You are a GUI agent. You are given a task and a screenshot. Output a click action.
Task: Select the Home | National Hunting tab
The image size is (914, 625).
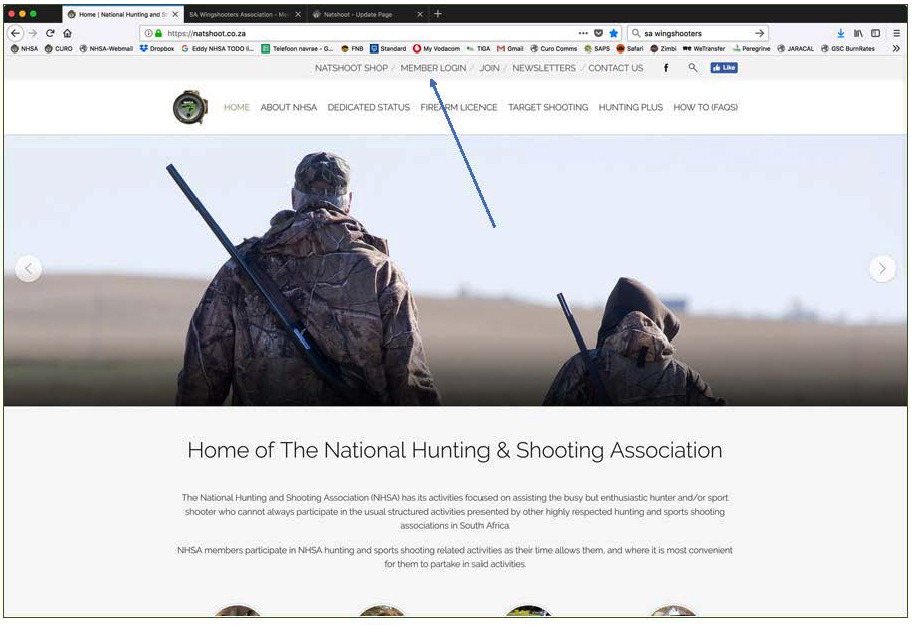tap(122, 14)
